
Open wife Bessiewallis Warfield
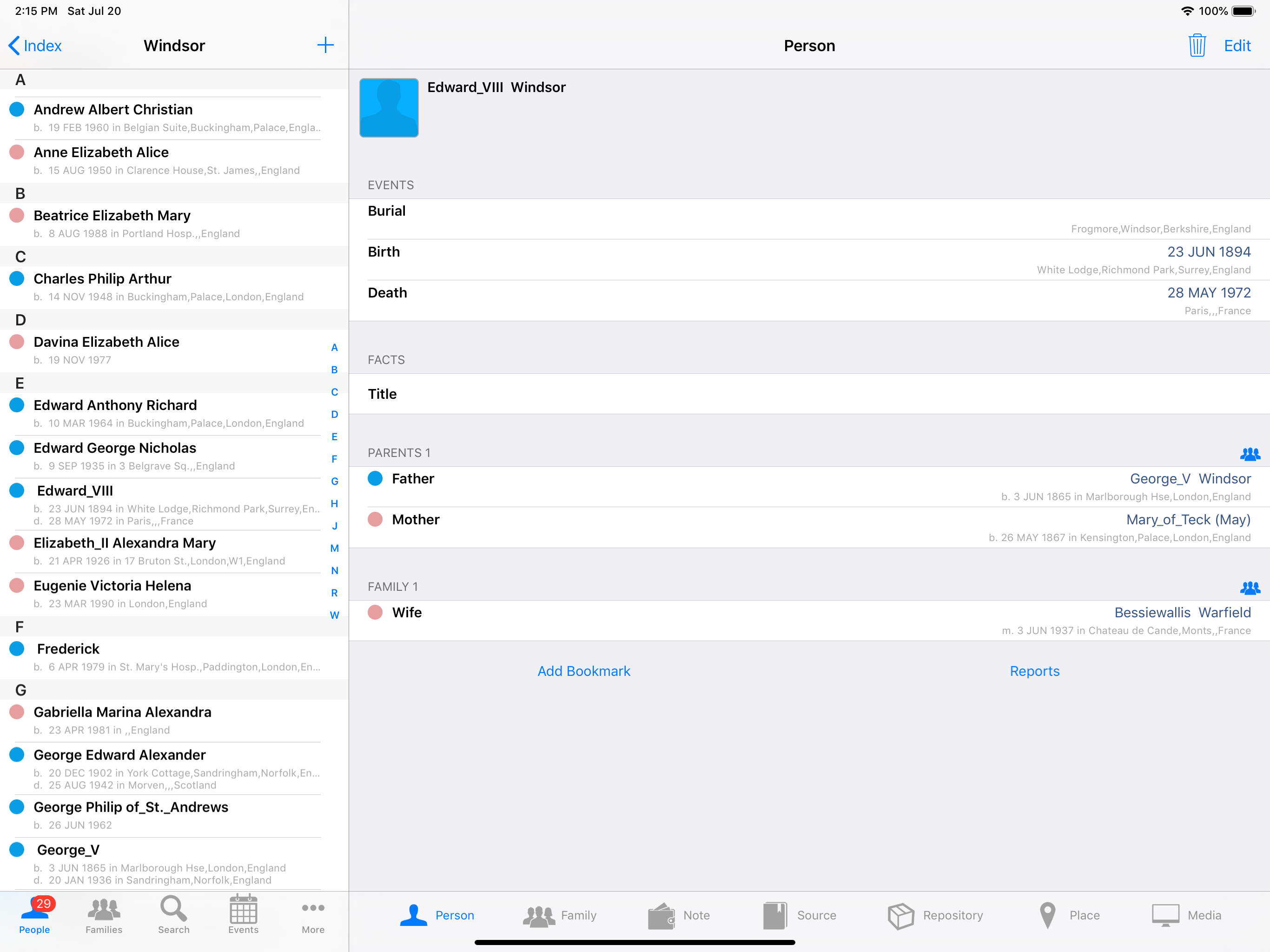(809, 621)
